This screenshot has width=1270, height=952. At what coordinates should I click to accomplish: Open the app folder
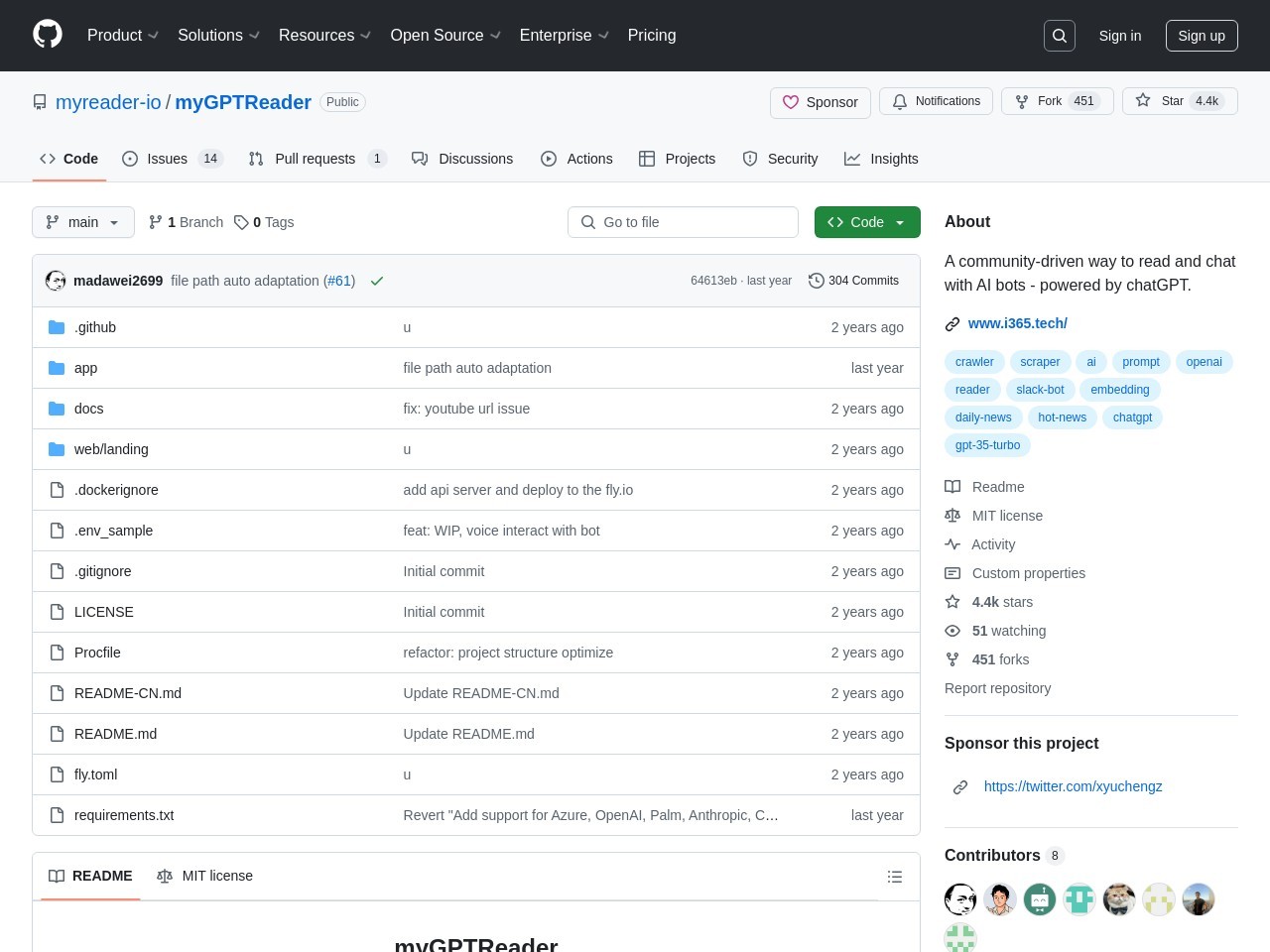(86, 368)
